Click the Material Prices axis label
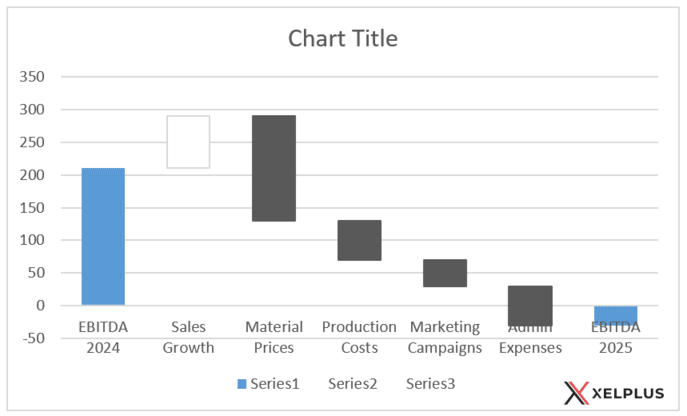The height and width of the screenshot is (416, 687). tap(273, 338)
